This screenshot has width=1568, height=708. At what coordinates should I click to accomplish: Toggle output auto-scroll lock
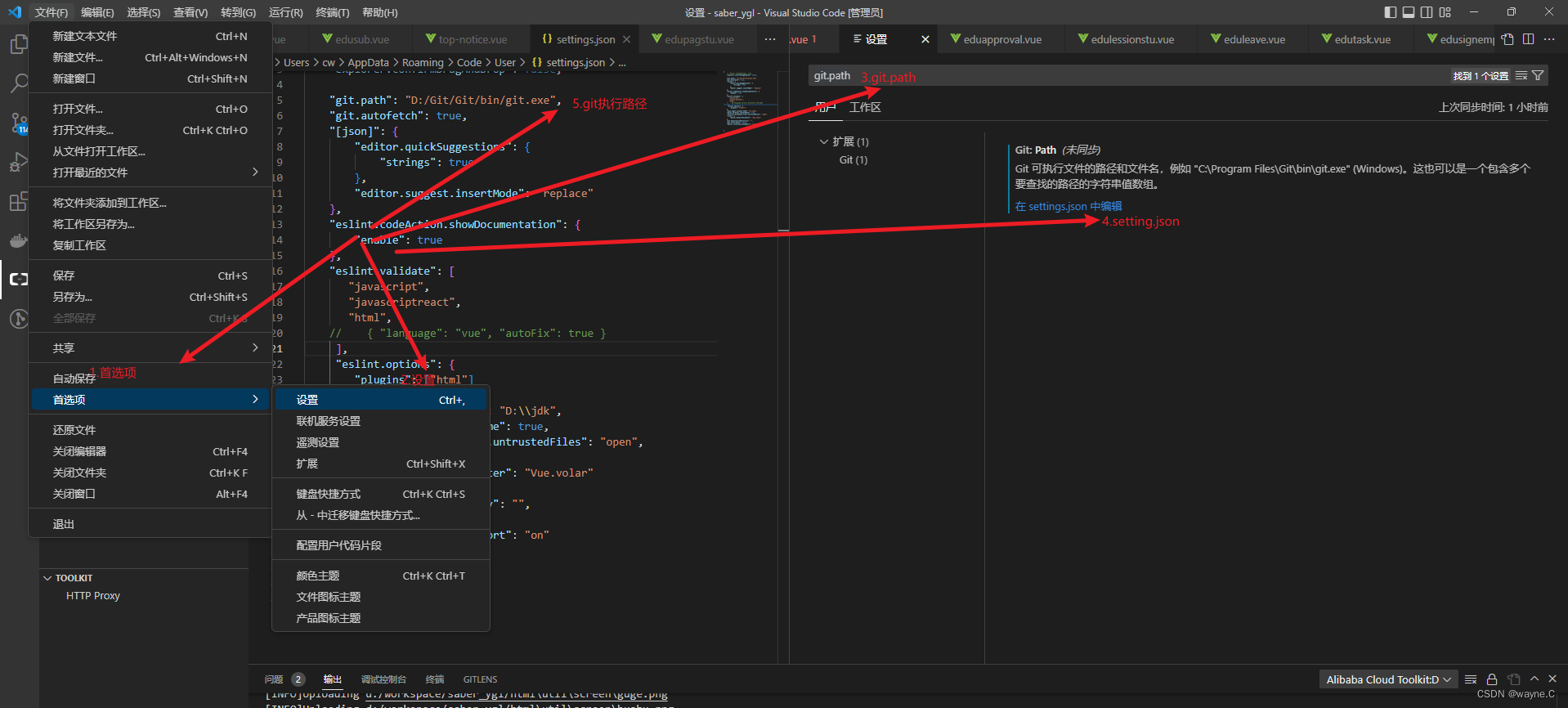coord(1492,679)
